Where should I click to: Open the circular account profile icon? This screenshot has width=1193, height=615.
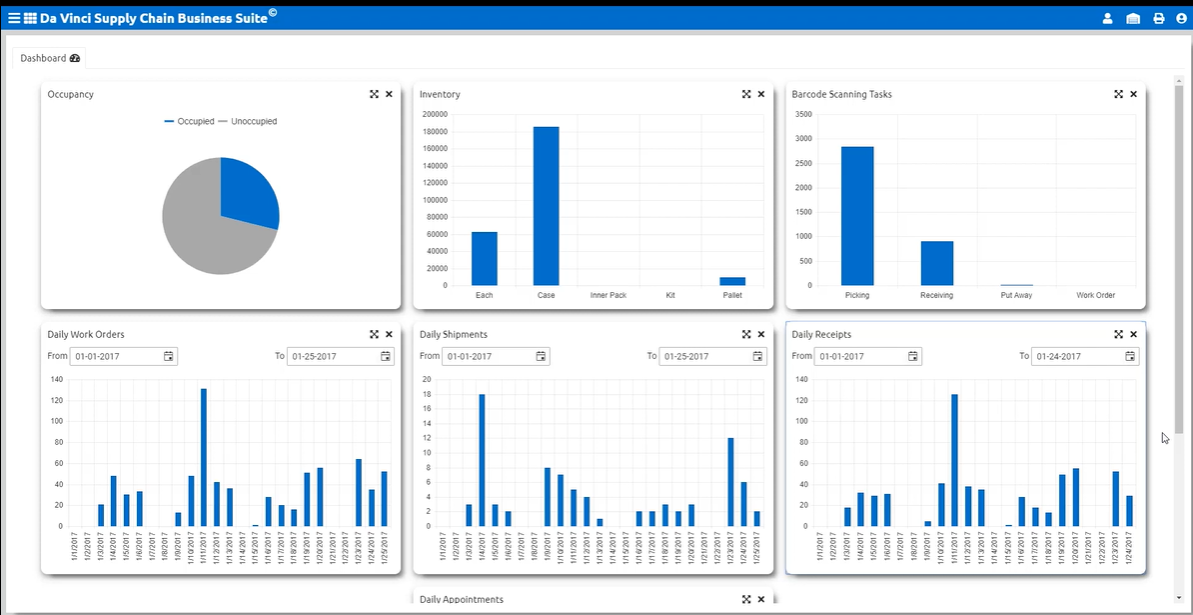click(x=1181, y=18)
